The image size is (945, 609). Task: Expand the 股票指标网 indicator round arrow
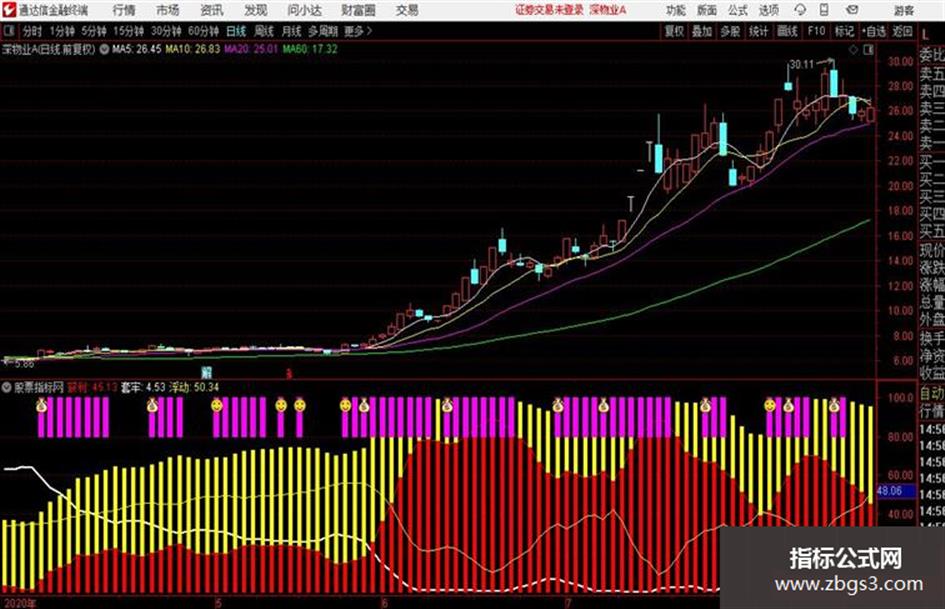pyautogui.click(x=7, y=387)
